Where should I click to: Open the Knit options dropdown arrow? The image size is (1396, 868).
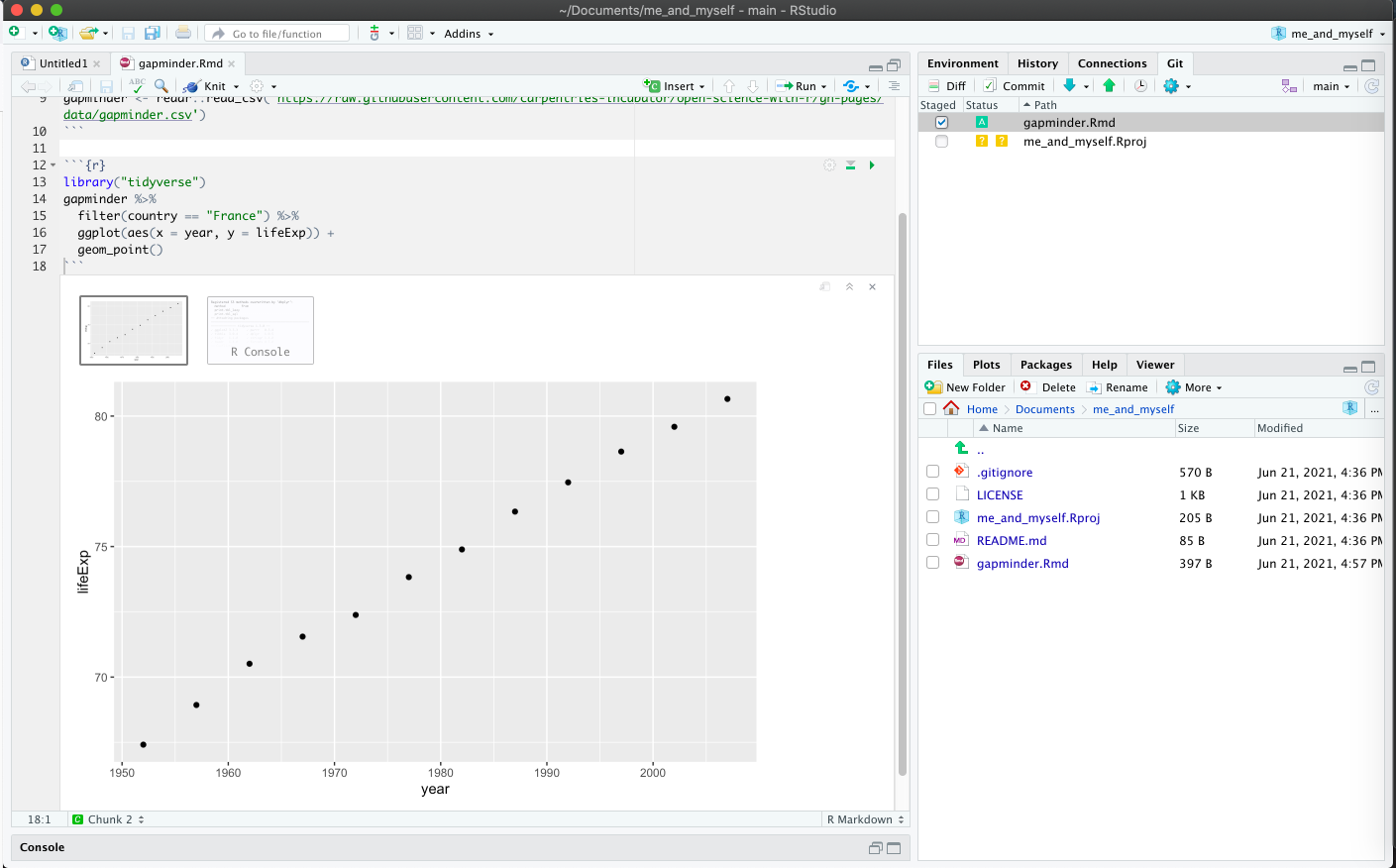pyautogui.click(x=236, y=87)
